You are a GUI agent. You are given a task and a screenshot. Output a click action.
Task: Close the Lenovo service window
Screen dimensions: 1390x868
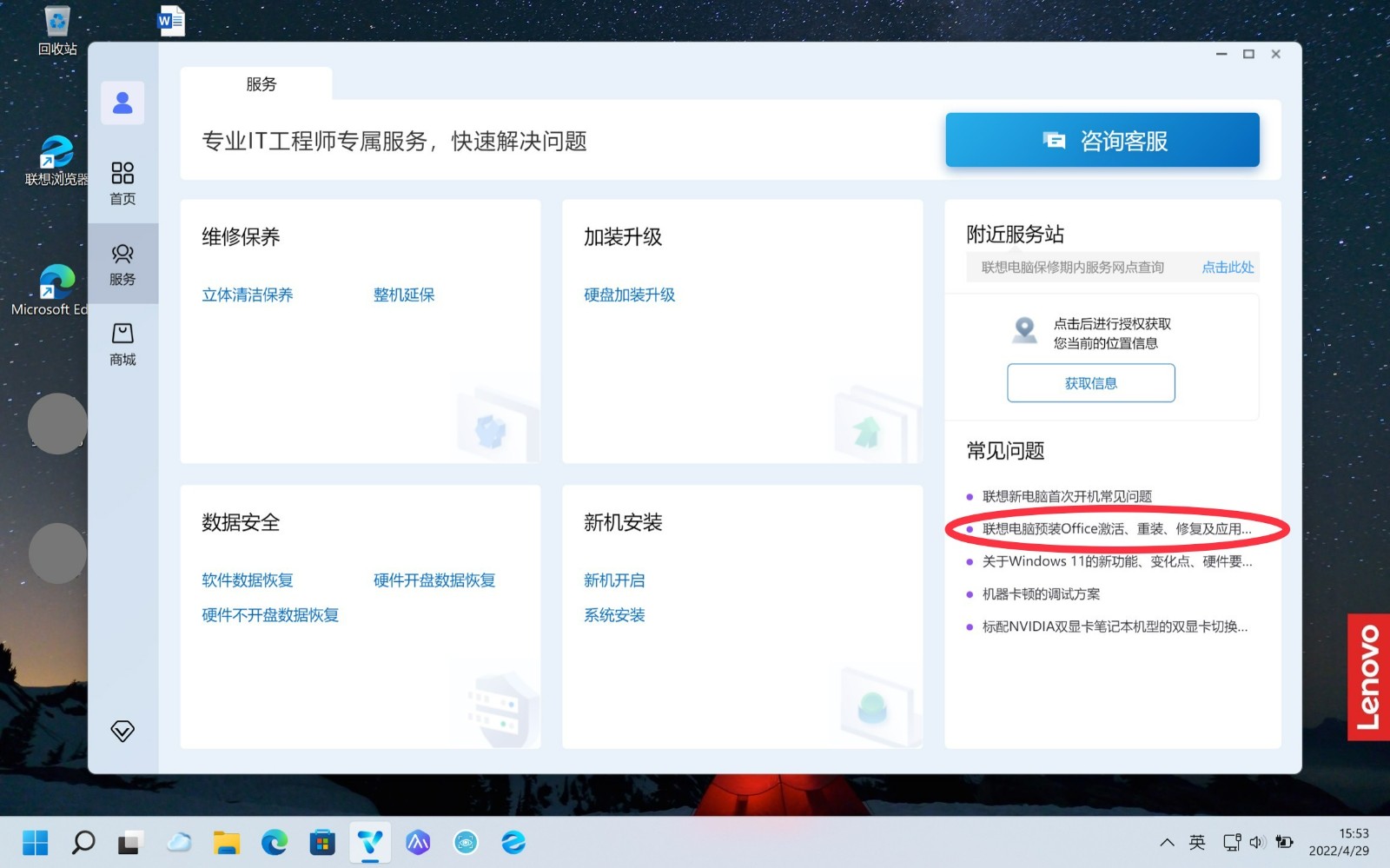(x=1276, y=54)
